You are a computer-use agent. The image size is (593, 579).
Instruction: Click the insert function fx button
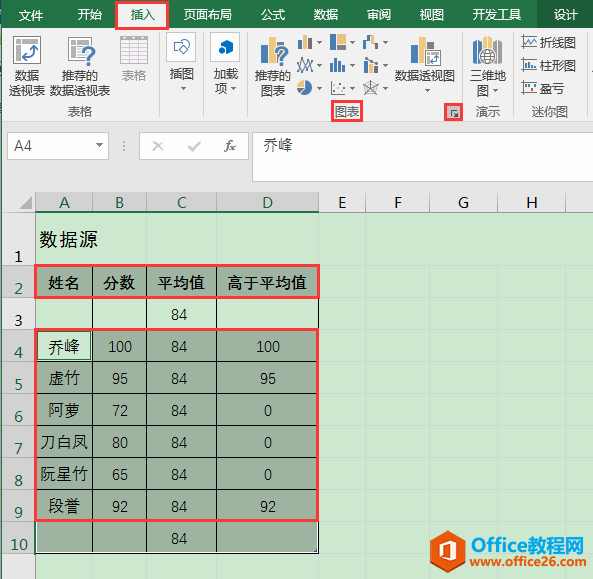point(230,146)
